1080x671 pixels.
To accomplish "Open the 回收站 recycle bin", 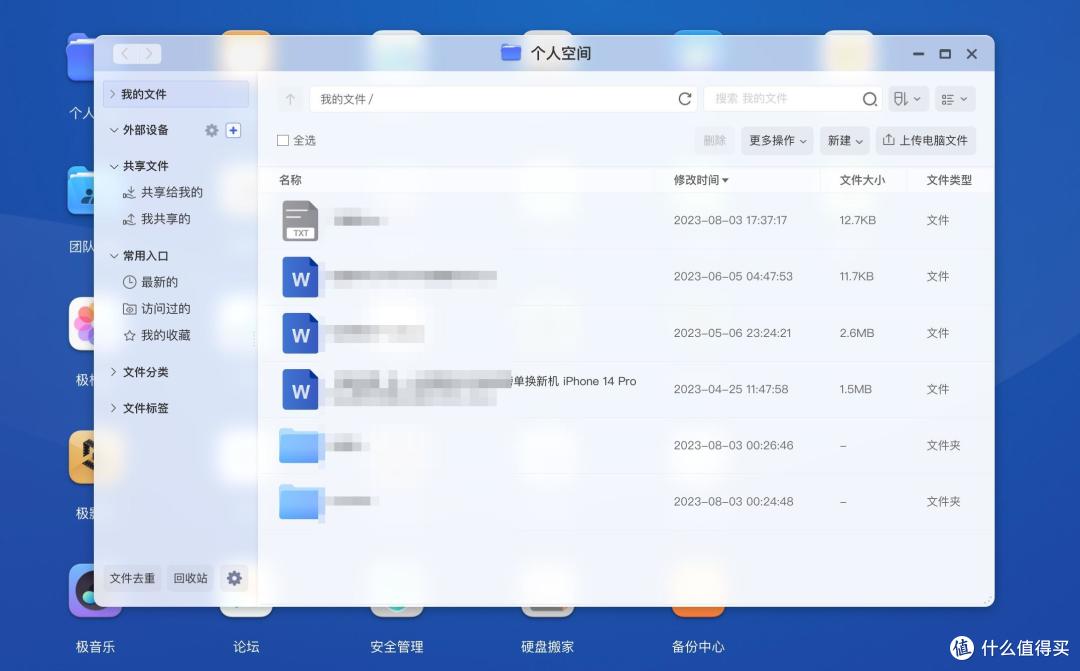I will click(190, 578).
